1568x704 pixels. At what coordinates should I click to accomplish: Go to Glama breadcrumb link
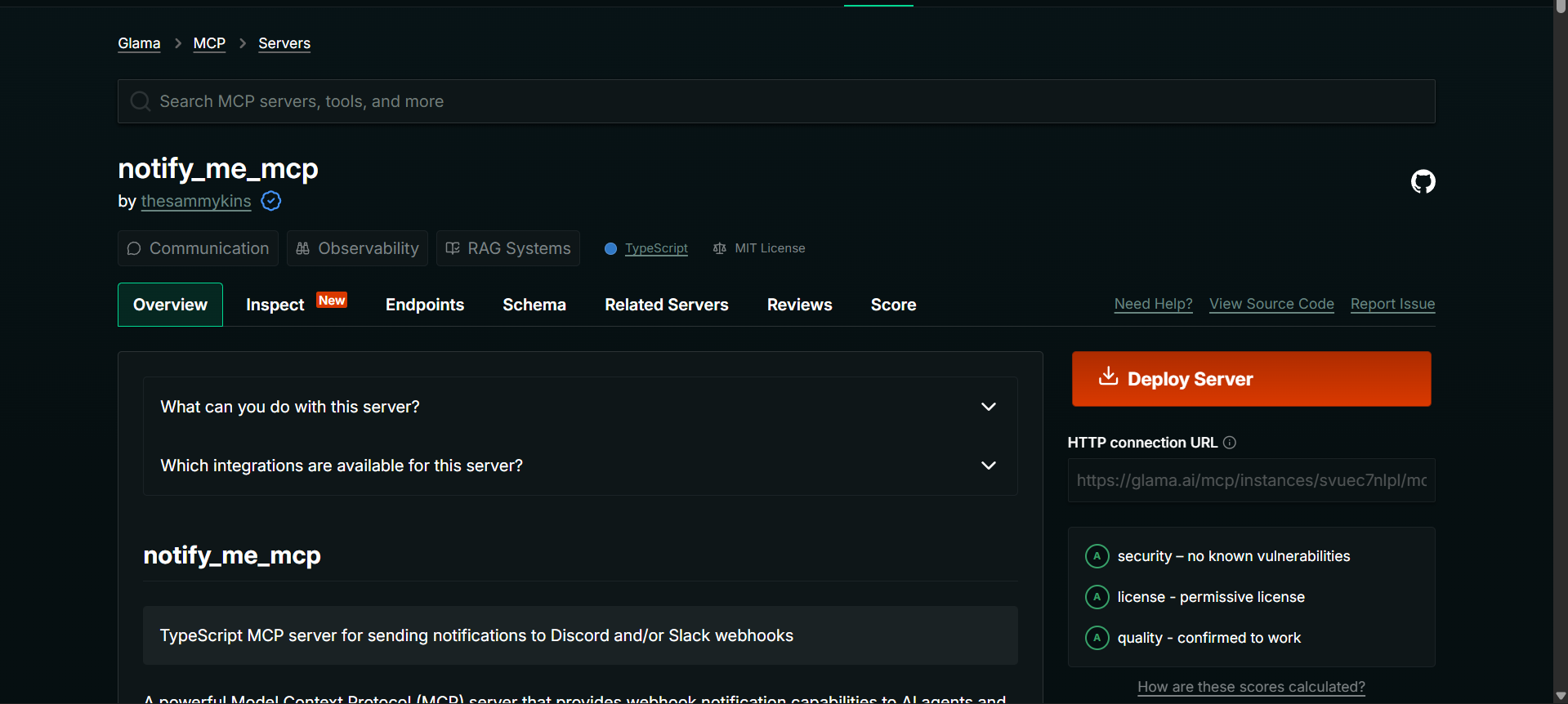(x=139, y=43)
